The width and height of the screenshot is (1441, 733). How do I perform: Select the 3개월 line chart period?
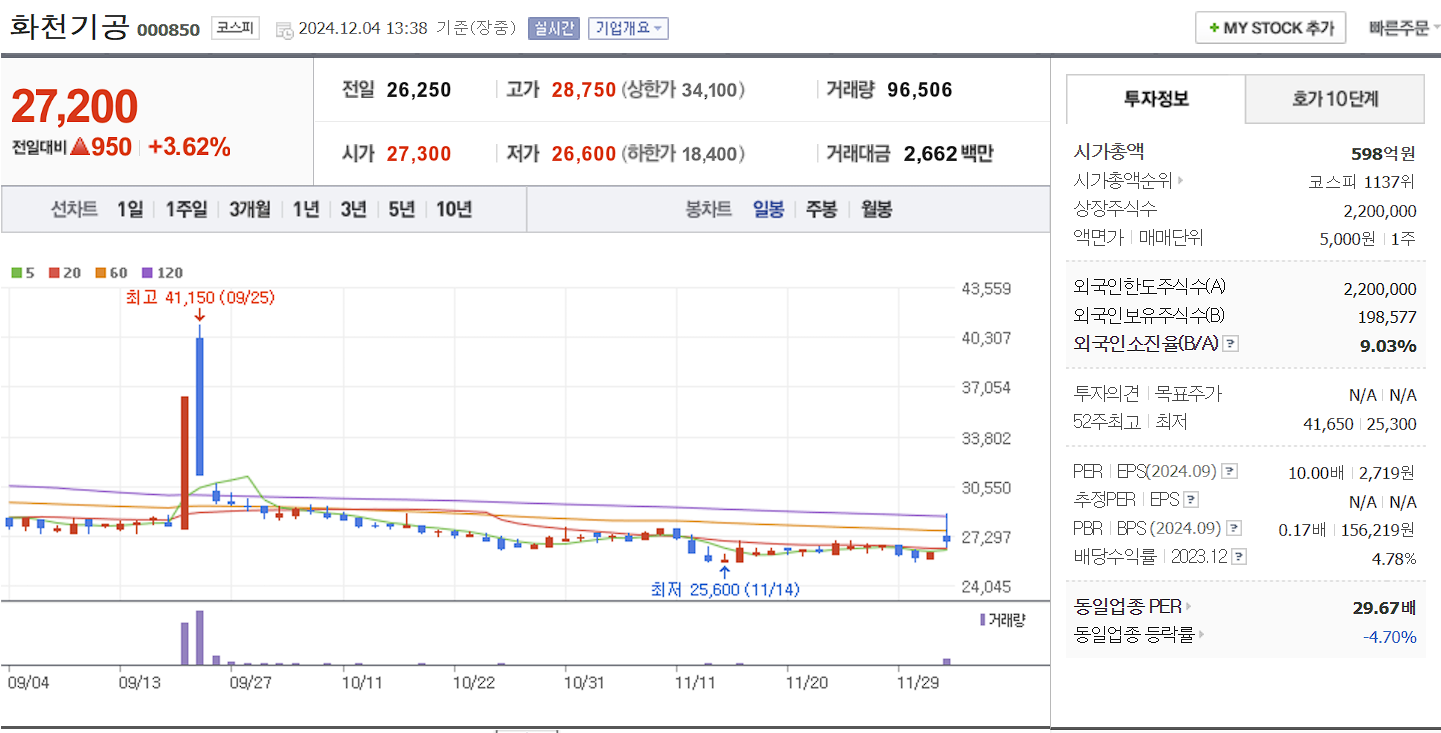coord(250,209)
